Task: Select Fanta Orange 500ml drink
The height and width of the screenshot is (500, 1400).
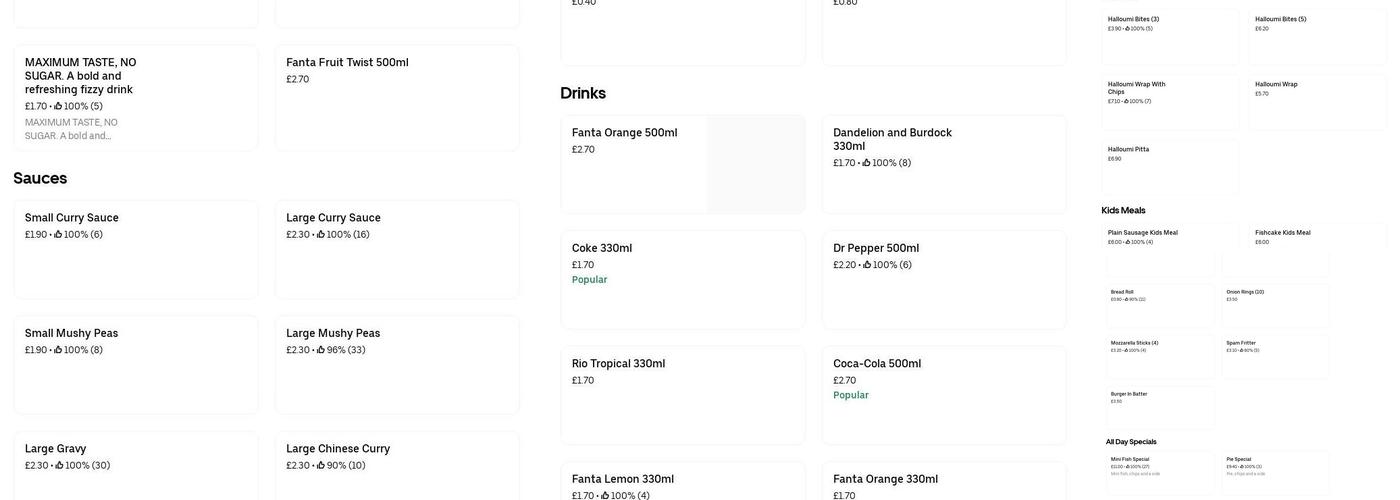Action: tap(634, 164)
